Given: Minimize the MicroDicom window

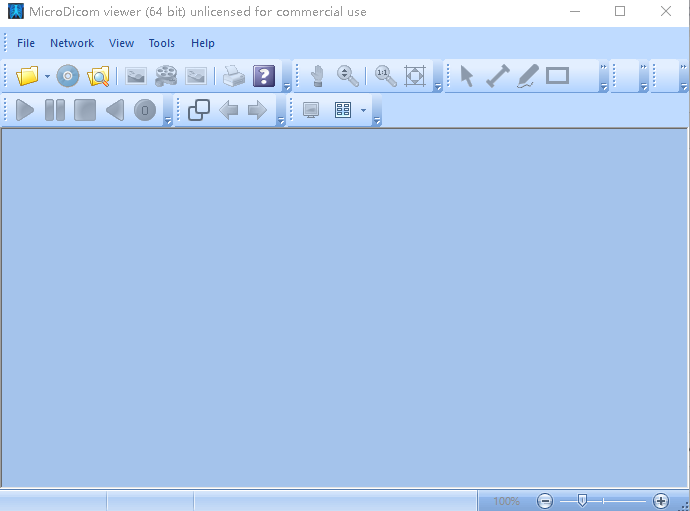Looking at the screenshot, I should click(575, 11).
